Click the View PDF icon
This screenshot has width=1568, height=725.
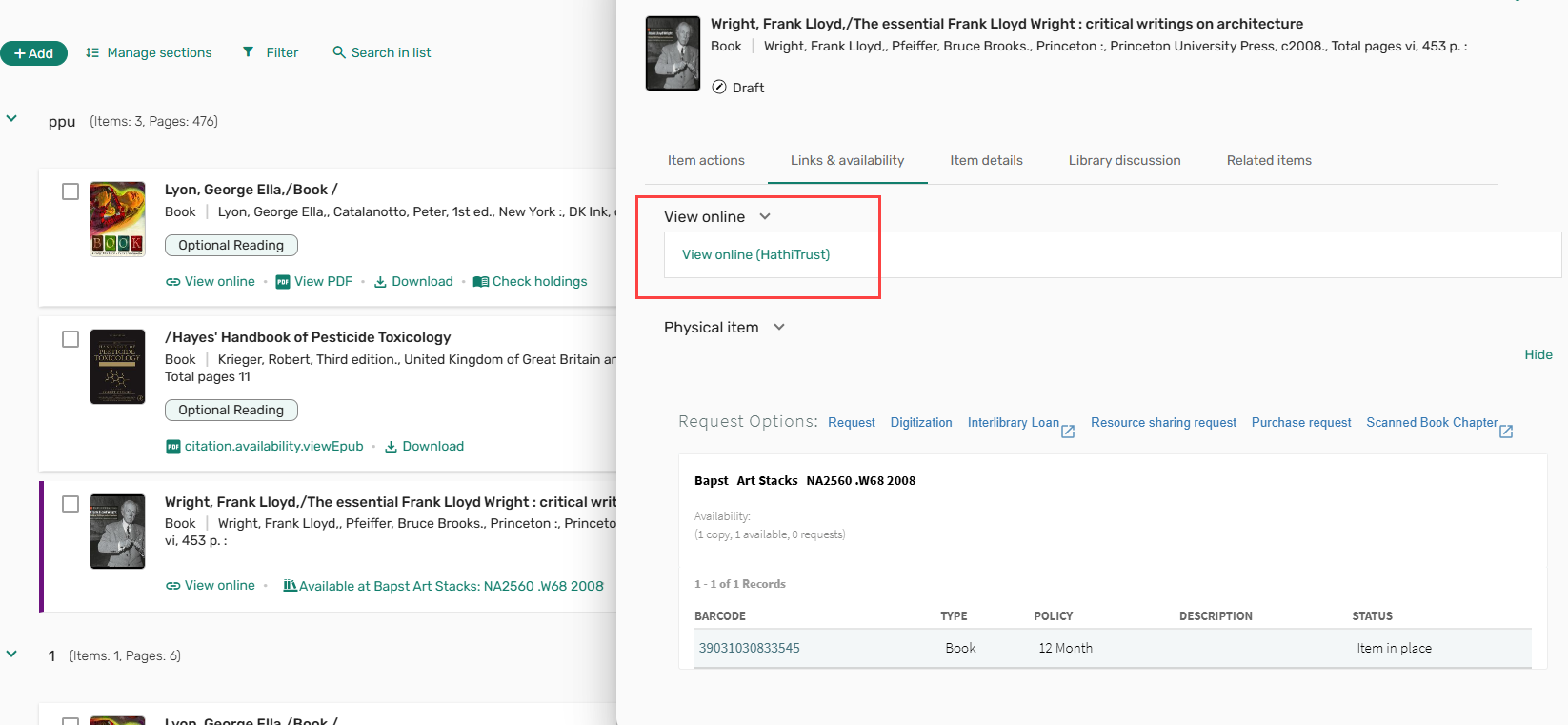(283, 282)
